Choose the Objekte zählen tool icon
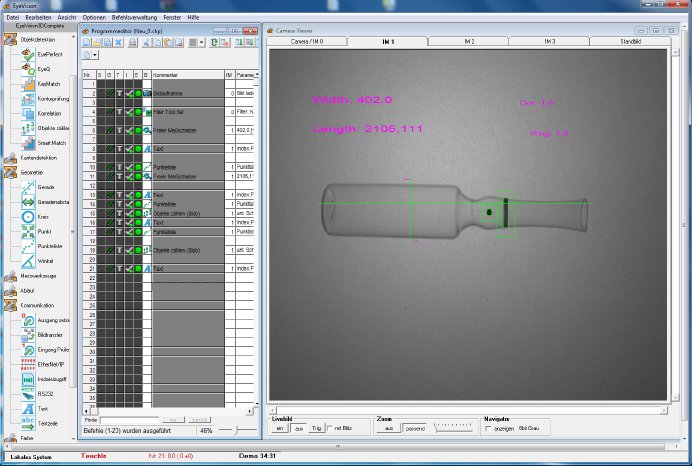Viewport: 692px width, 466px height. coord(28,128)
